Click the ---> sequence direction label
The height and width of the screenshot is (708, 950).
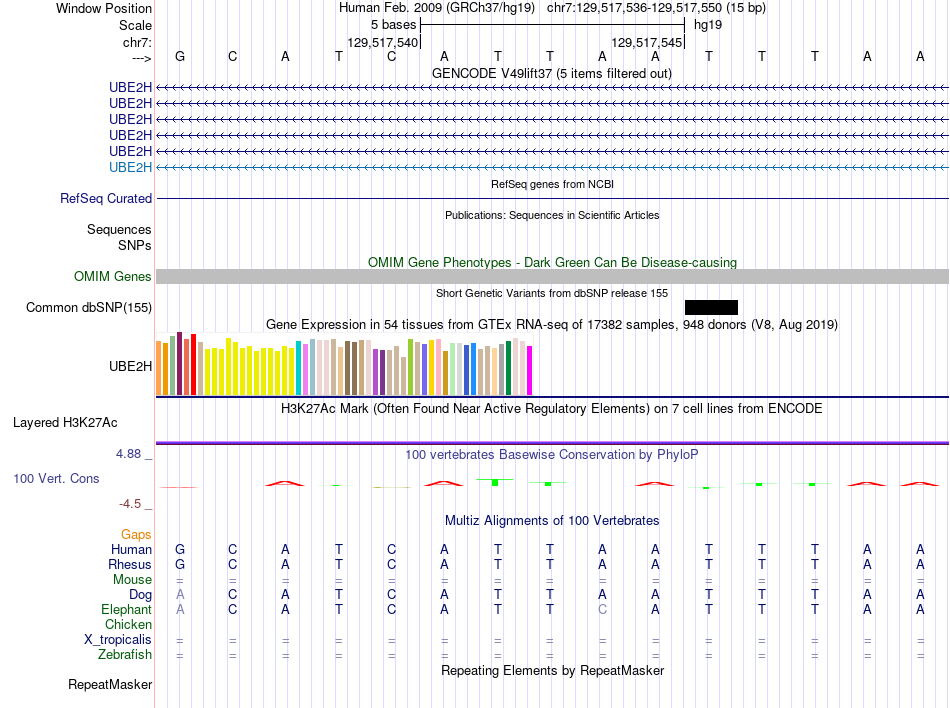coord(142,58)
